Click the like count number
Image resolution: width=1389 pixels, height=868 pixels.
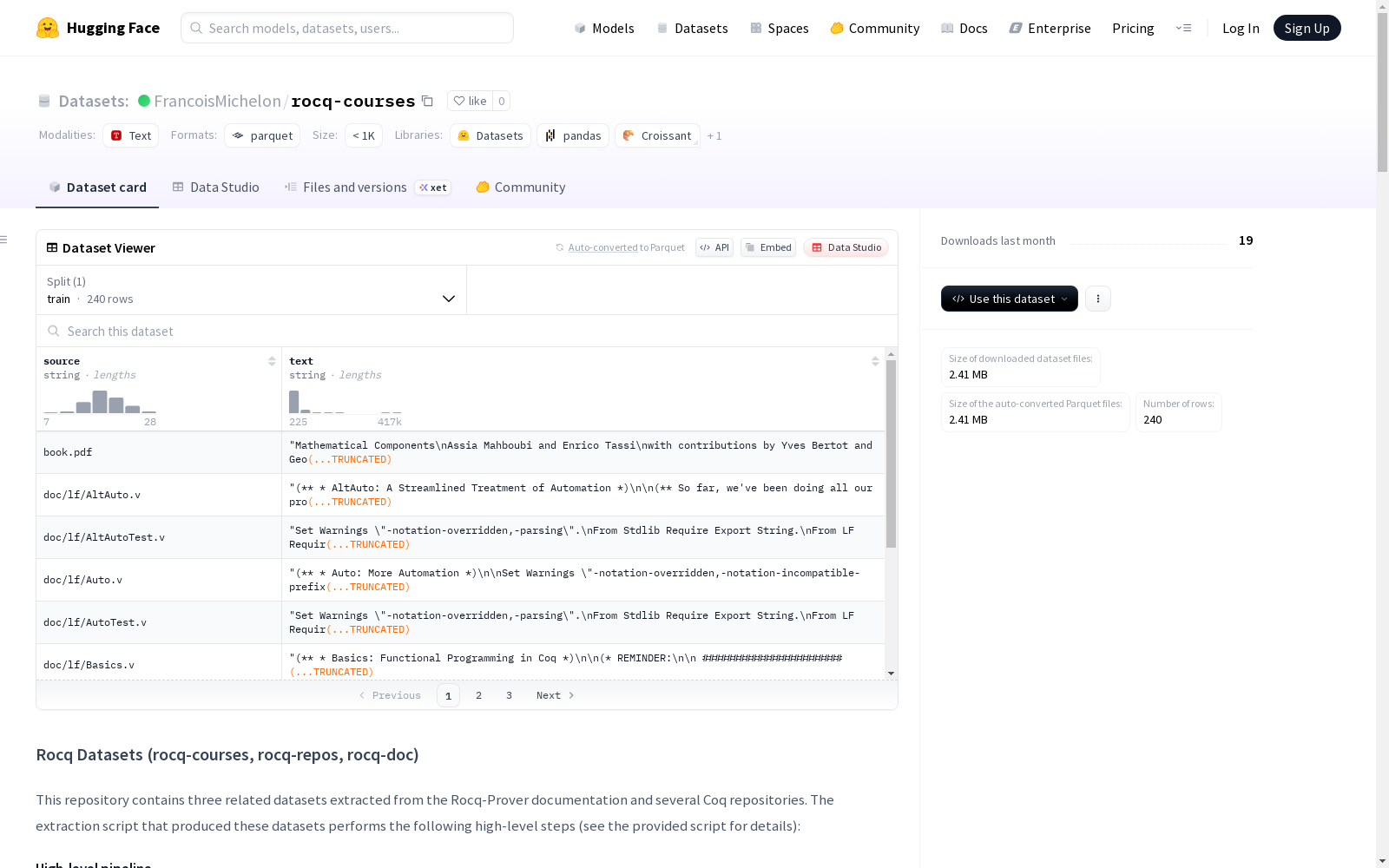coord(501,101)
